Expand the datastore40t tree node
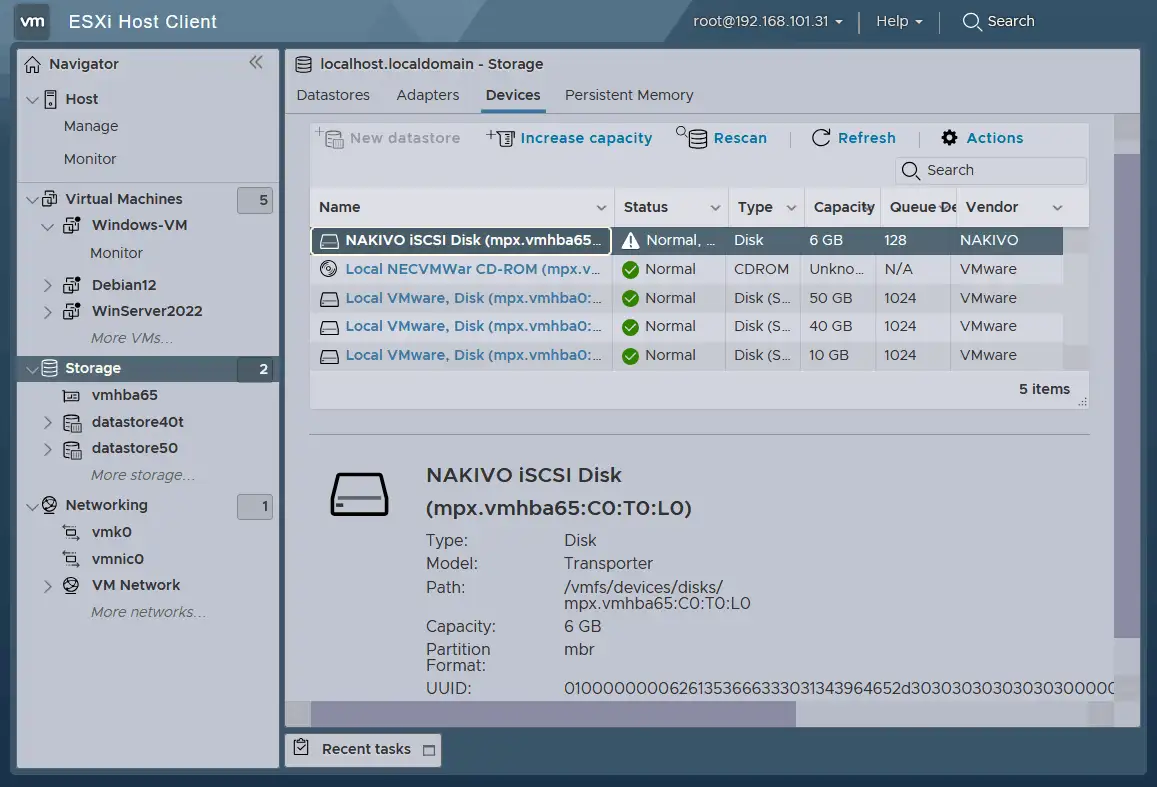The width and height of the screenshot is (1157, 787). point(47,423)
